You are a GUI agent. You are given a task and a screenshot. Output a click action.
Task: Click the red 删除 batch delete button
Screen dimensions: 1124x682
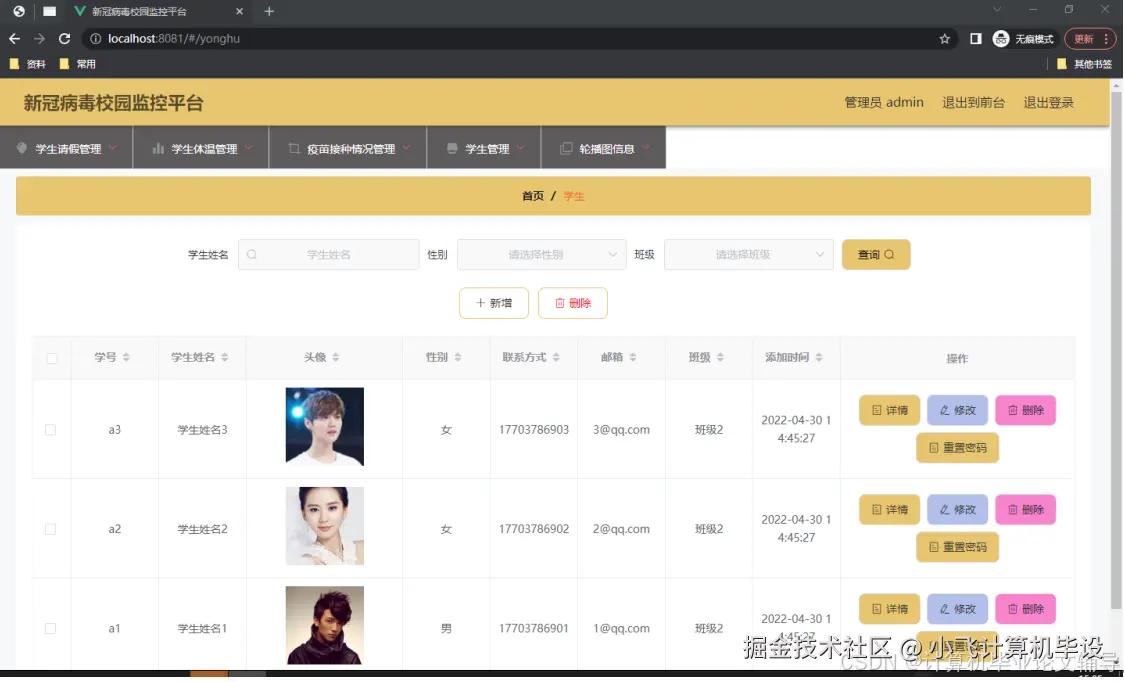click(x=573, y=303)
